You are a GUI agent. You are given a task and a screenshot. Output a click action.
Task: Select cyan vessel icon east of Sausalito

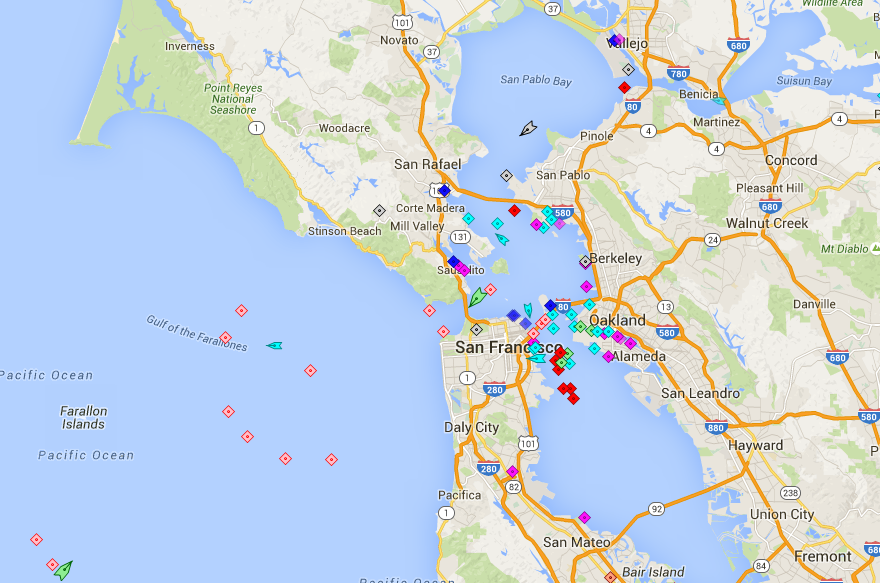pyautogui.click(x=501, y=239)
